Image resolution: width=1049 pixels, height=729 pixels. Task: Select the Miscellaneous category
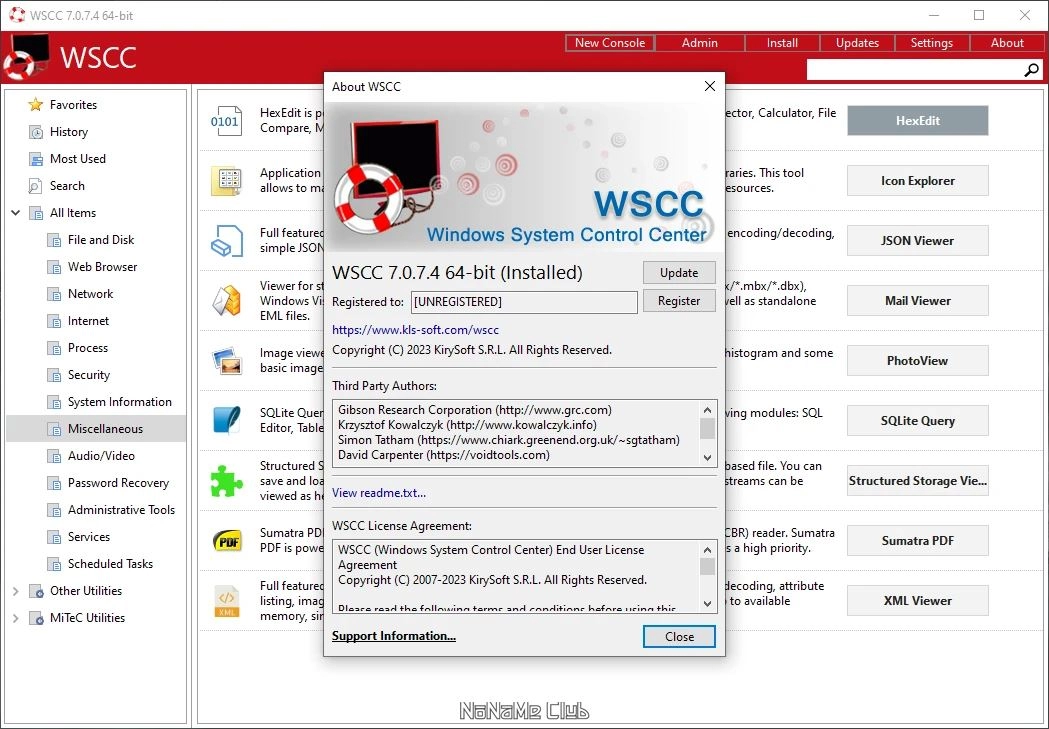[96, 429]
